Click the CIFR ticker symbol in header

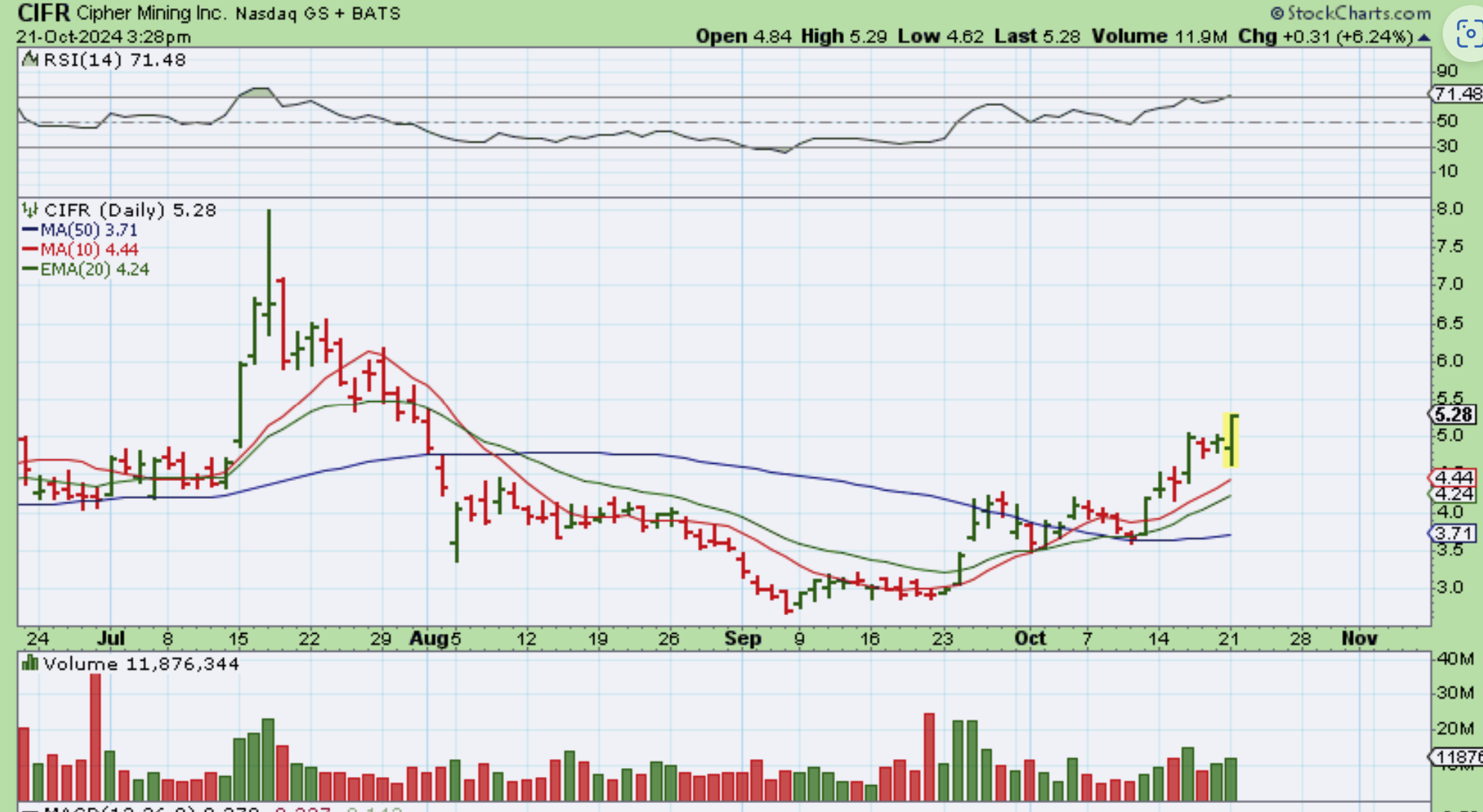(43, 13)
